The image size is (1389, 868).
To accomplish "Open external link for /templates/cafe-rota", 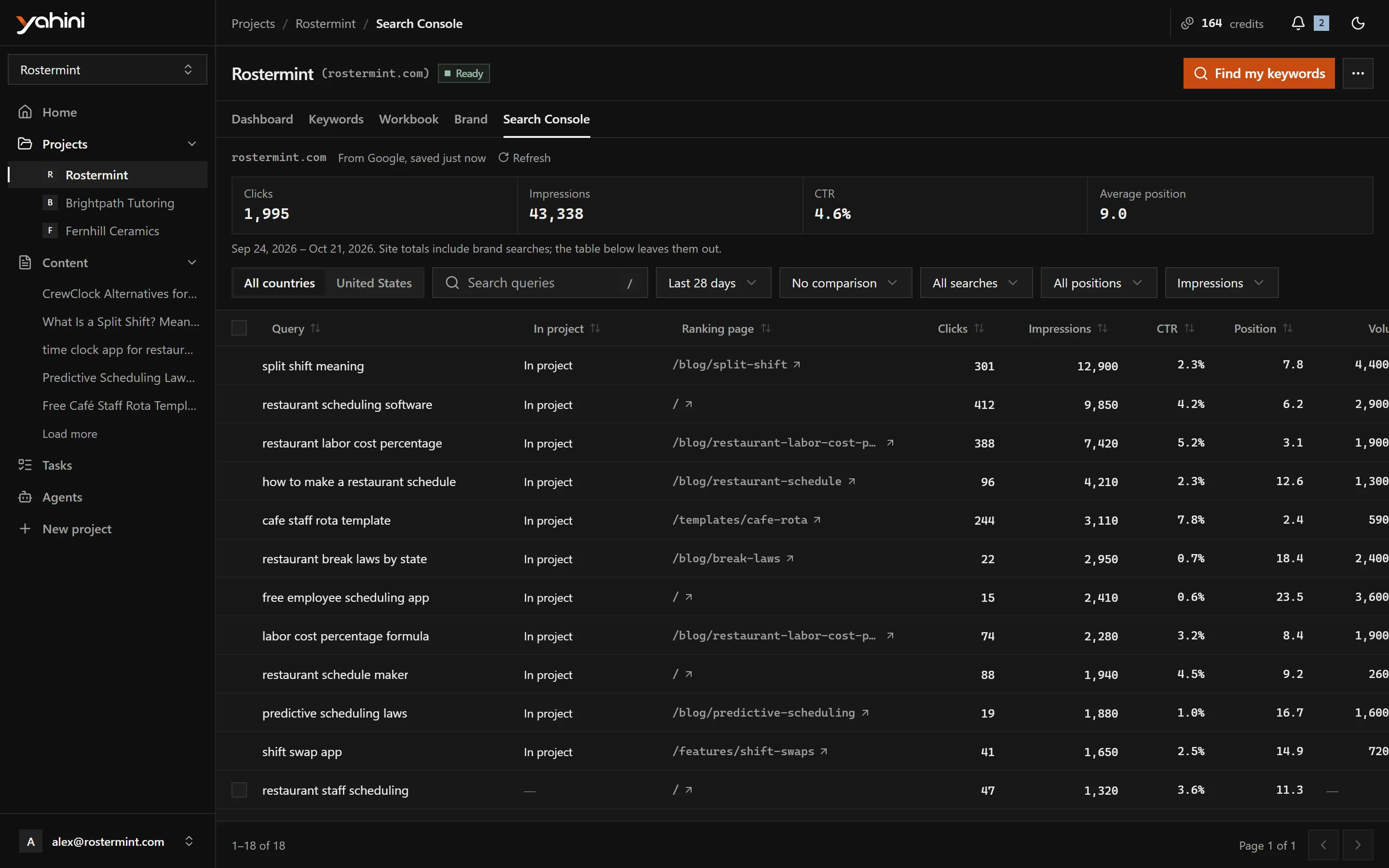I will pos(817,519).
